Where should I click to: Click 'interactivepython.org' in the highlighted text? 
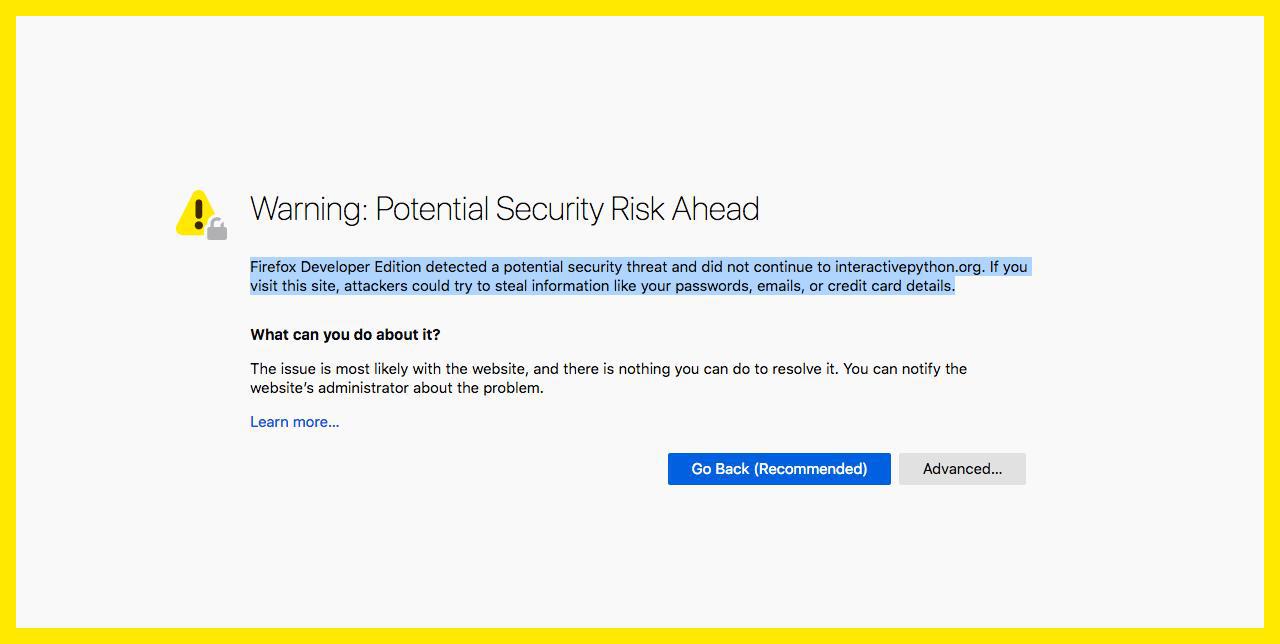[x=908, y=267]
